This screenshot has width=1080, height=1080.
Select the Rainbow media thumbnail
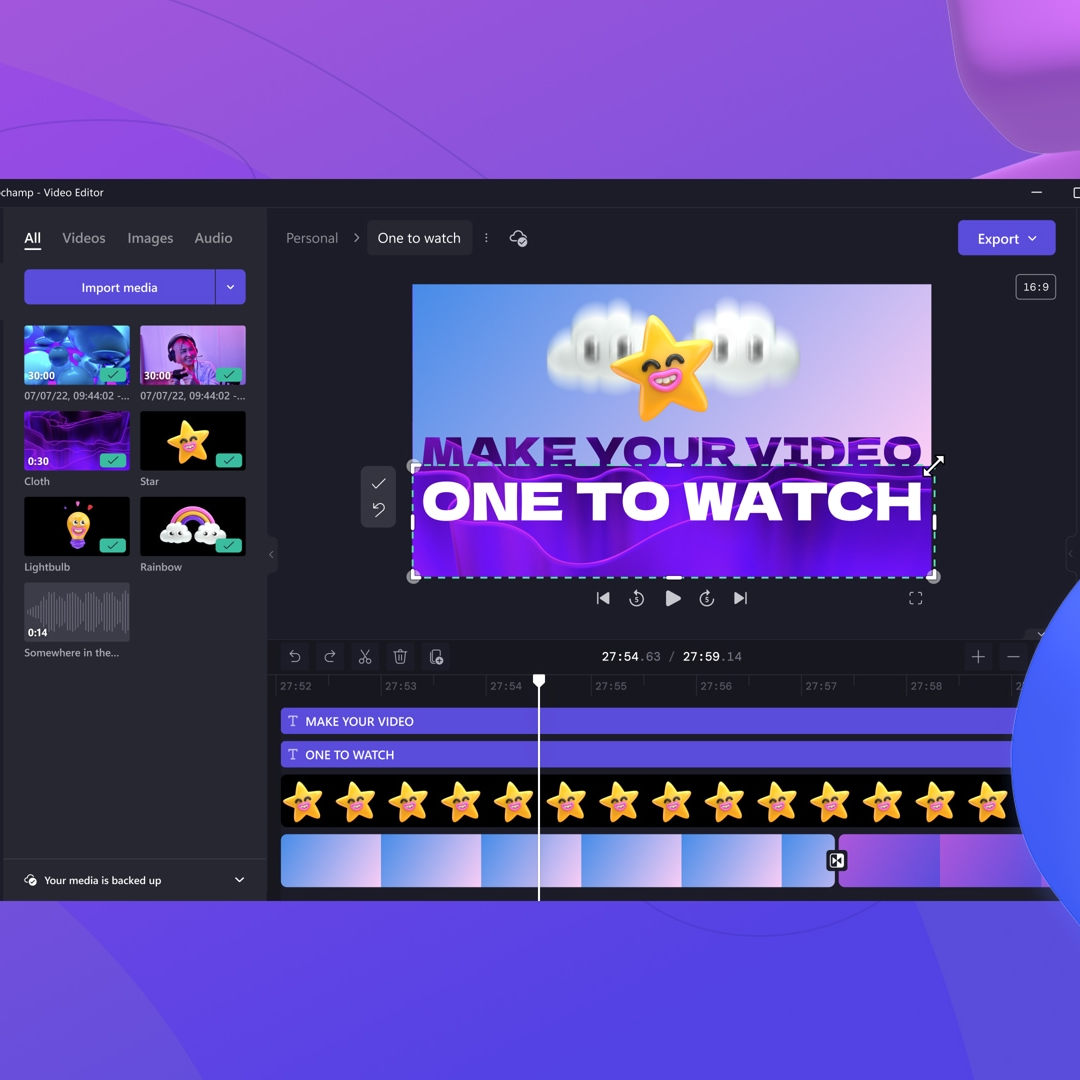(193, 526)
